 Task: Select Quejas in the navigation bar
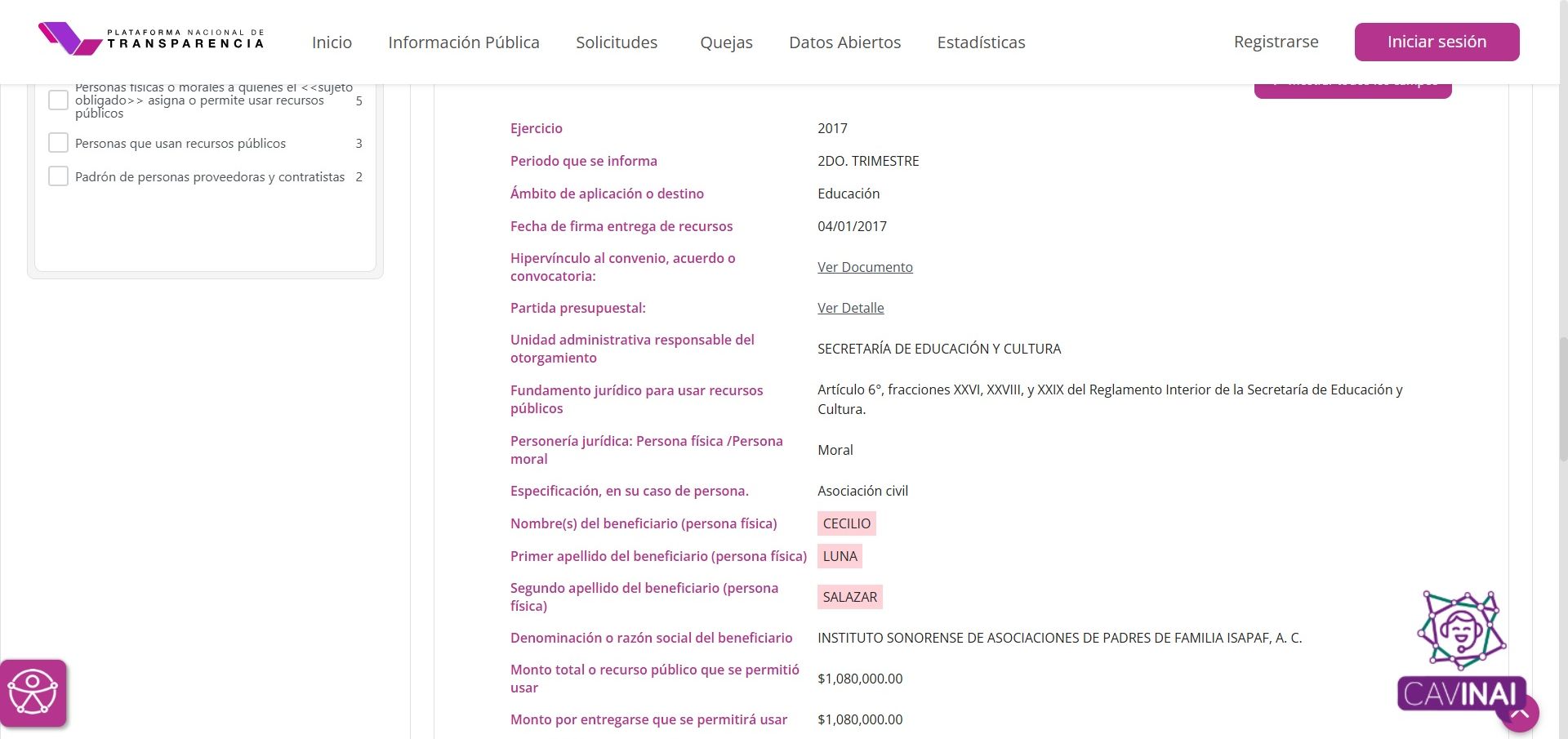click(x=726, y=42)
